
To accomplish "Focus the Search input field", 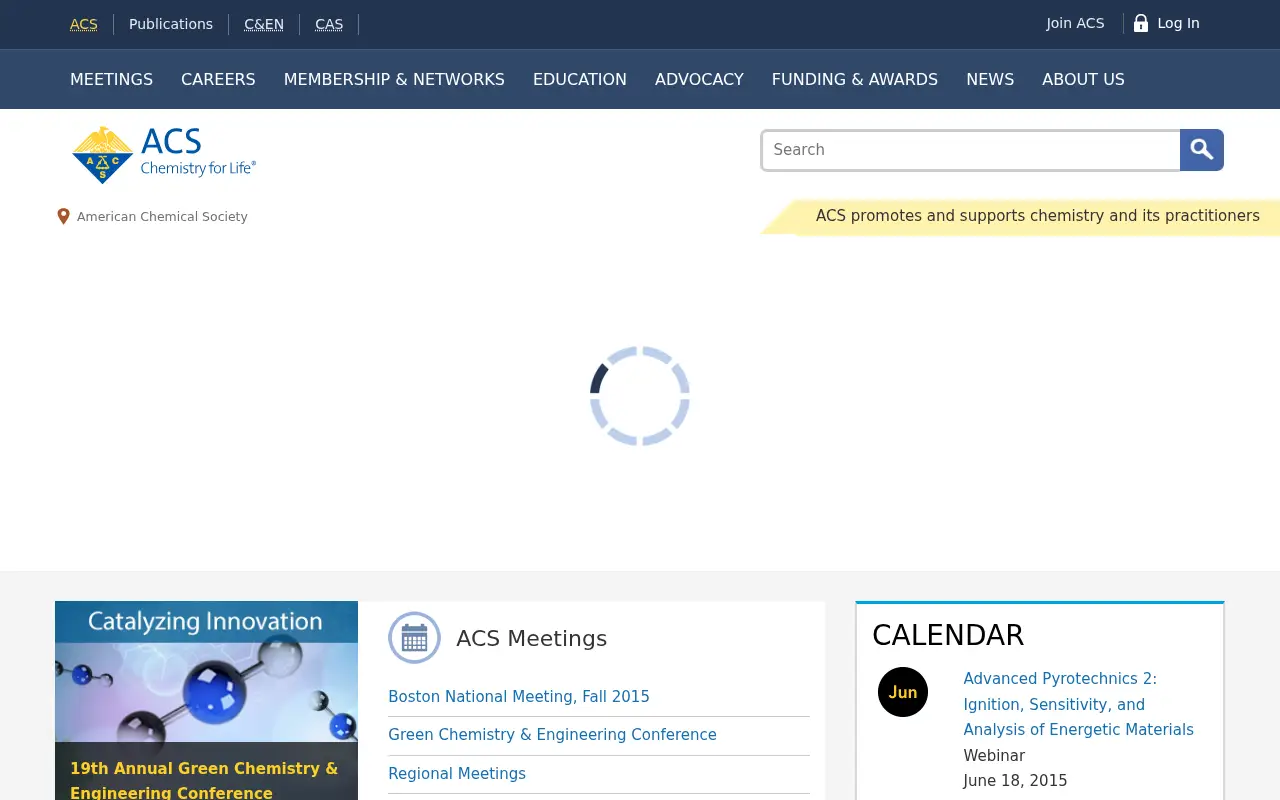I will pos(971,150).
